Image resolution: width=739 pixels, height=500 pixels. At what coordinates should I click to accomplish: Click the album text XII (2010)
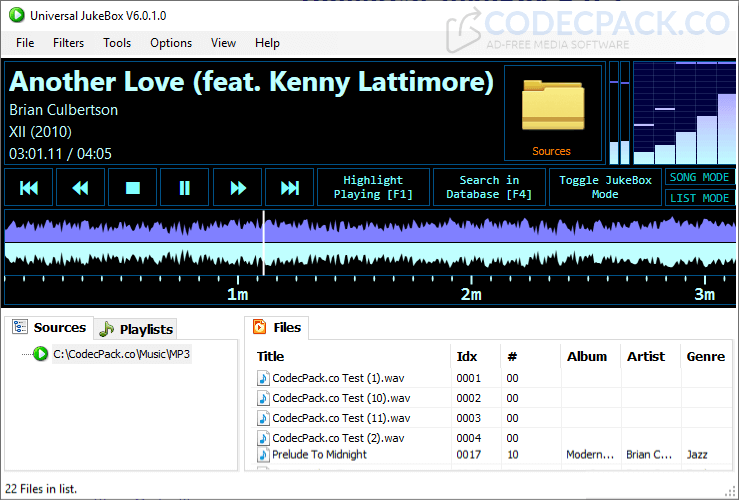point(40,132)
